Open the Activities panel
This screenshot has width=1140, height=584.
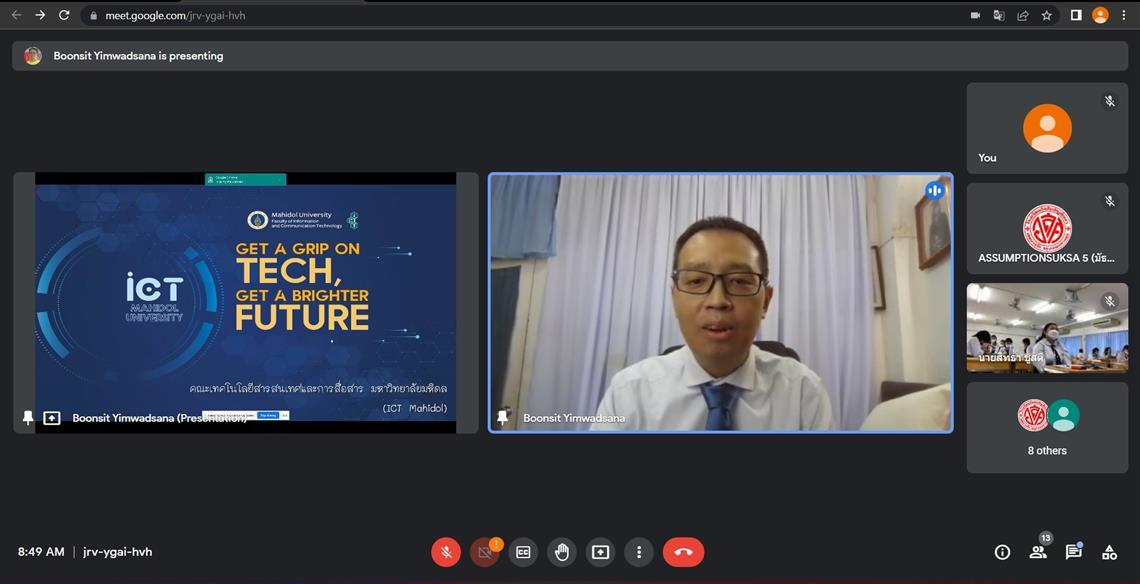pyautogui.click(x=1109, y=552)
